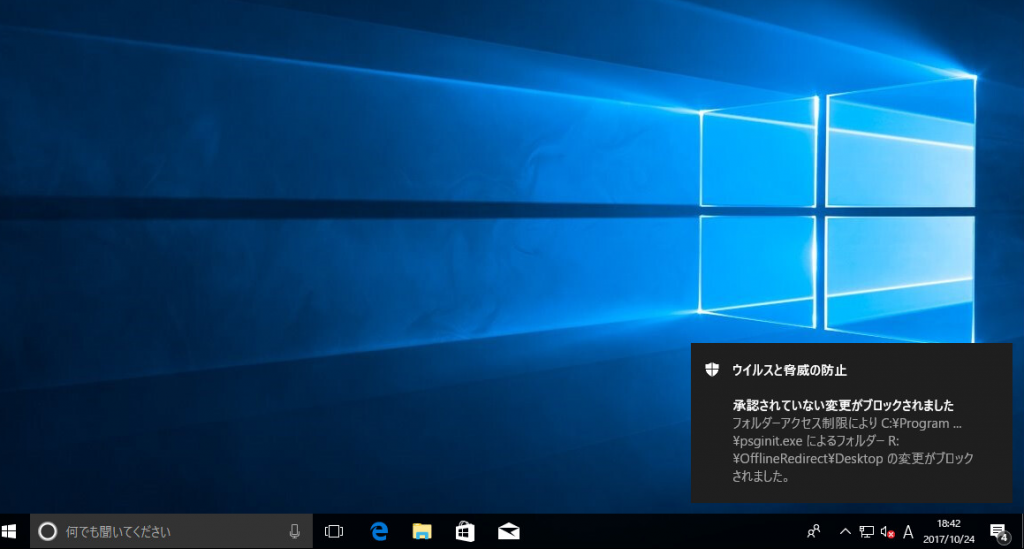
Task: Open the Microsoft Store taskbar icon
Action: (465, 531)
